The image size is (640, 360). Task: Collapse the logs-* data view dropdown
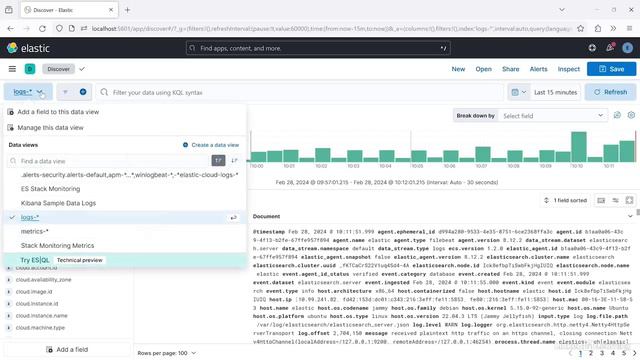click(x=28, y=92)
